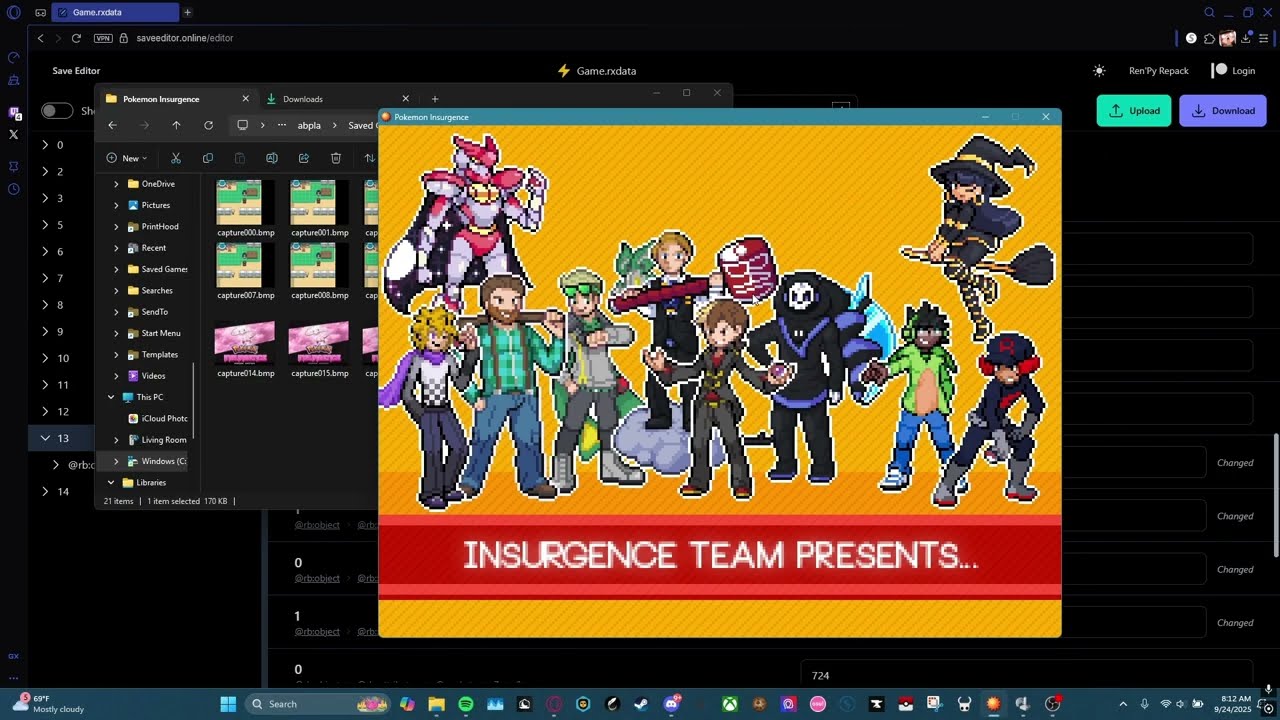Go back in File Explorer navigation

pyautogui.click(x=112, y=125)
